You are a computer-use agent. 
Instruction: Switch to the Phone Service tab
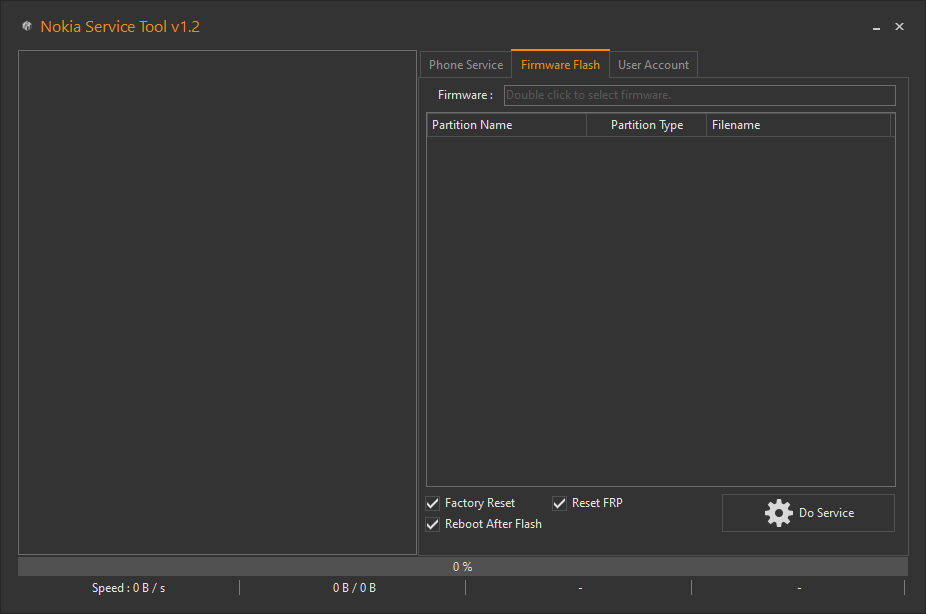(466, 65)
